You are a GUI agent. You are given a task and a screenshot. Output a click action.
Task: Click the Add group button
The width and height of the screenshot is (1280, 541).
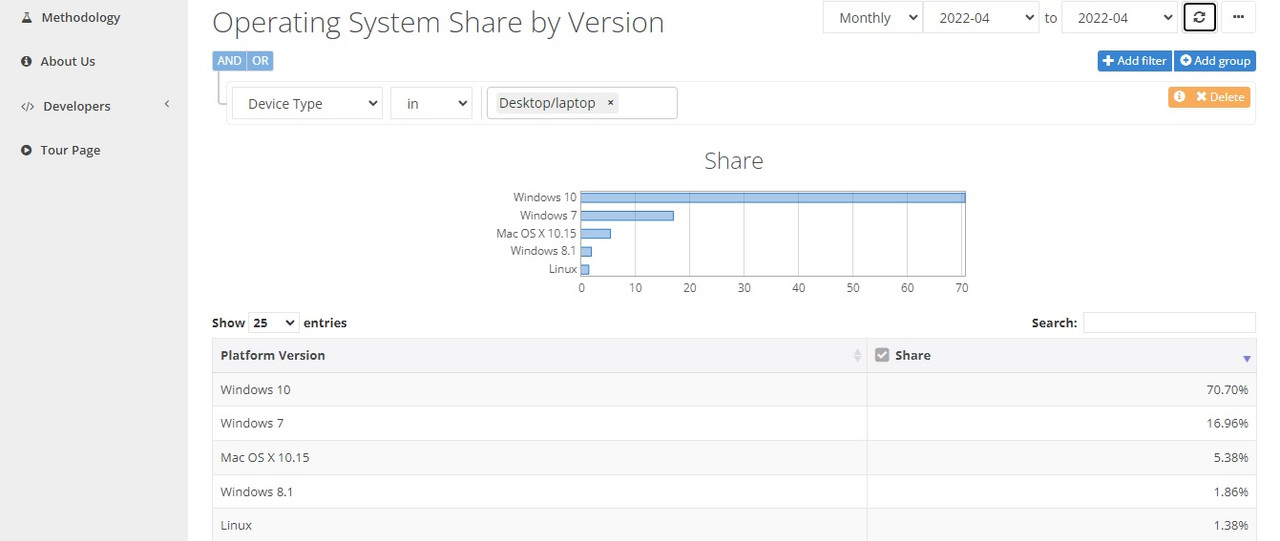point(1215,61)
